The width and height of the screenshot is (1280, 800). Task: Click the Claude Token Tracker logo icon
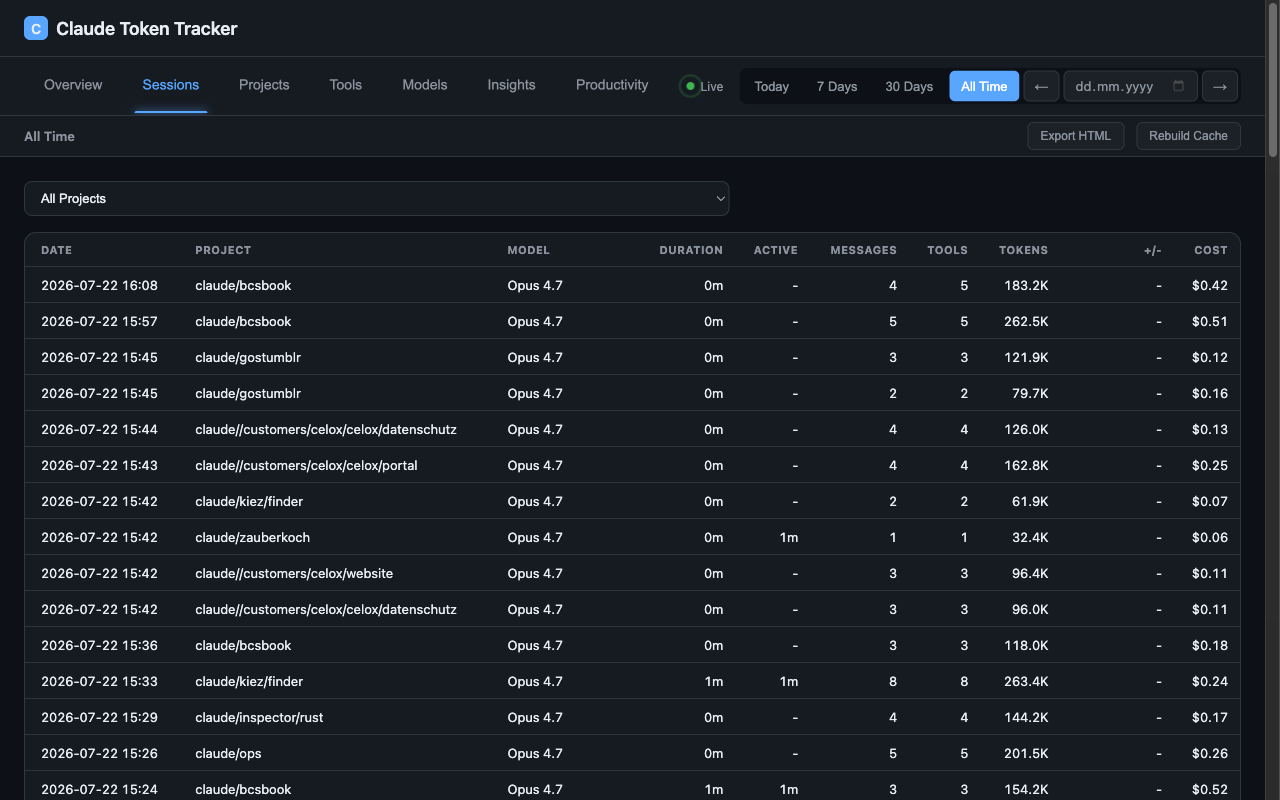coord(36,28)
